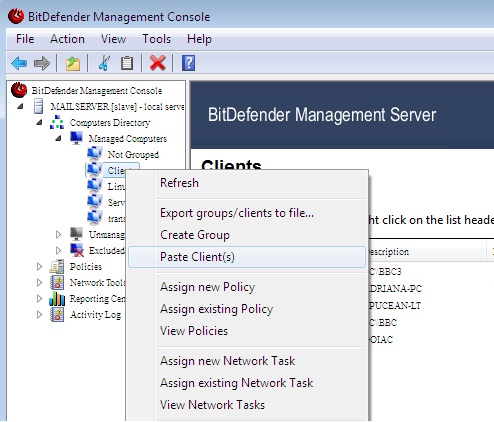Click the Help question mark toolbar icon

[188, 63]
